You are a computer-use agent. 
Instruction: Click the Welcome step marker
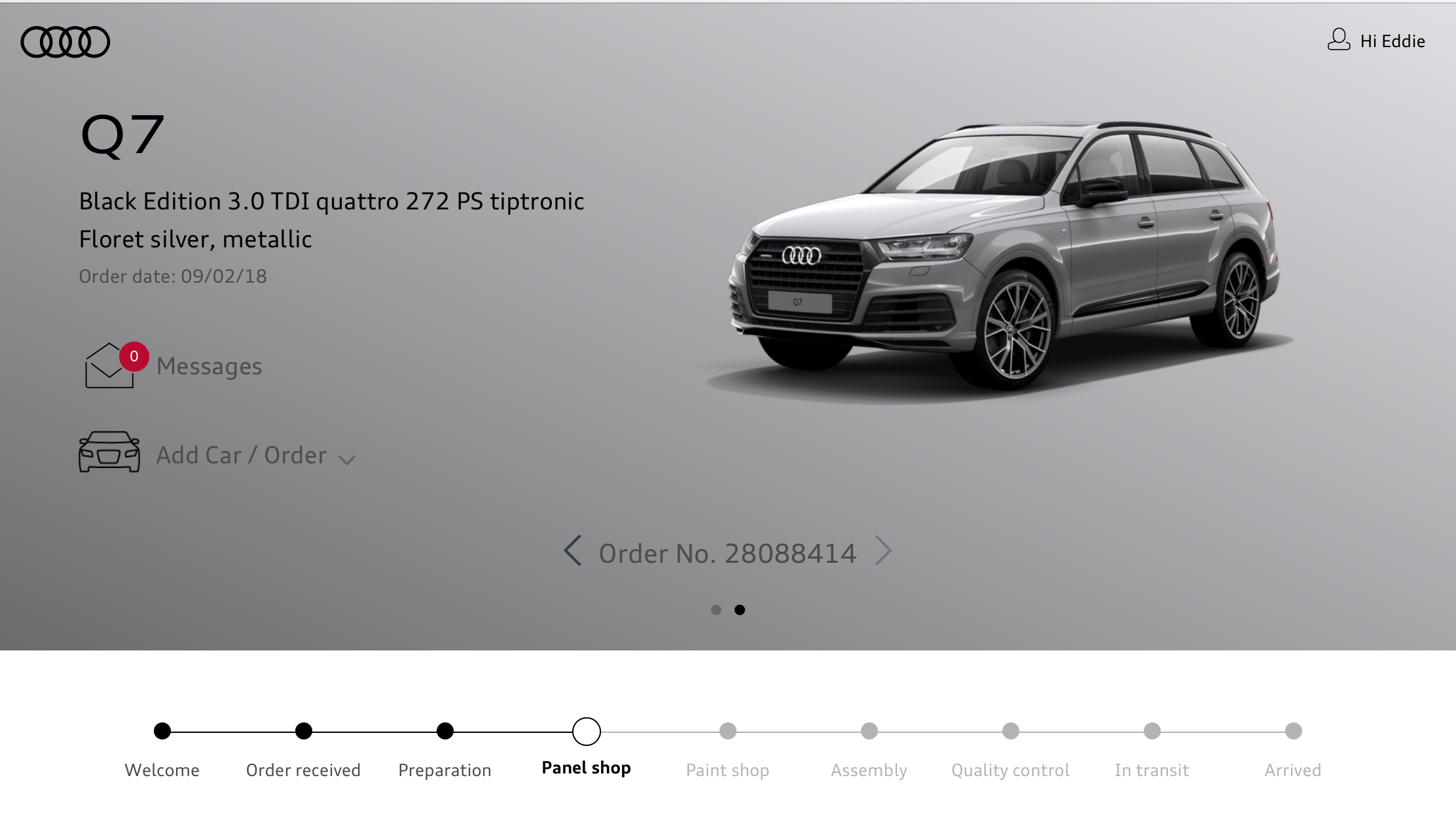pyautogui.click(x=162, y=731)
